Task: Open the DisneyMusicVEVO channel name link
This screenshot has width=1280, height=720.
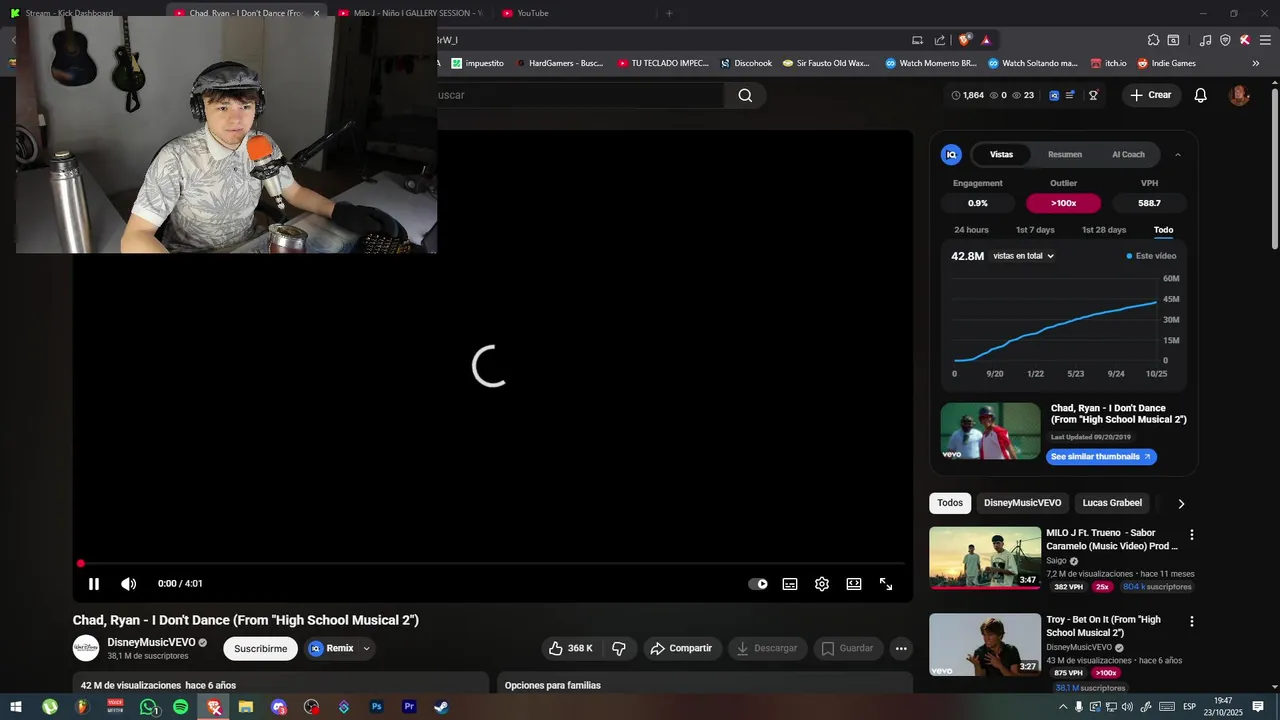Action: pos(151,643)
